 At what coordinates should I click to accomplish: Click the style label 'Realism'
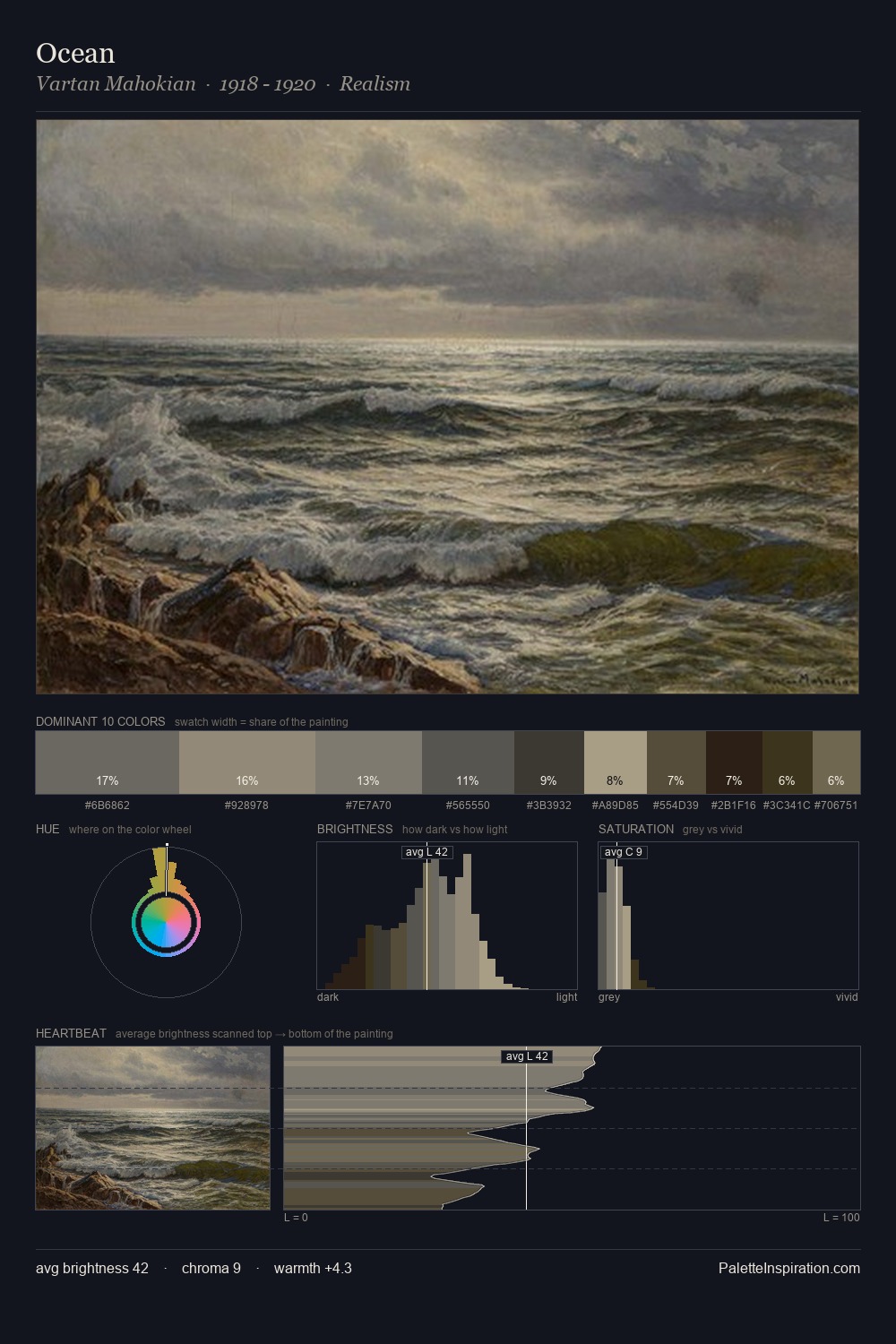(375, 84)
